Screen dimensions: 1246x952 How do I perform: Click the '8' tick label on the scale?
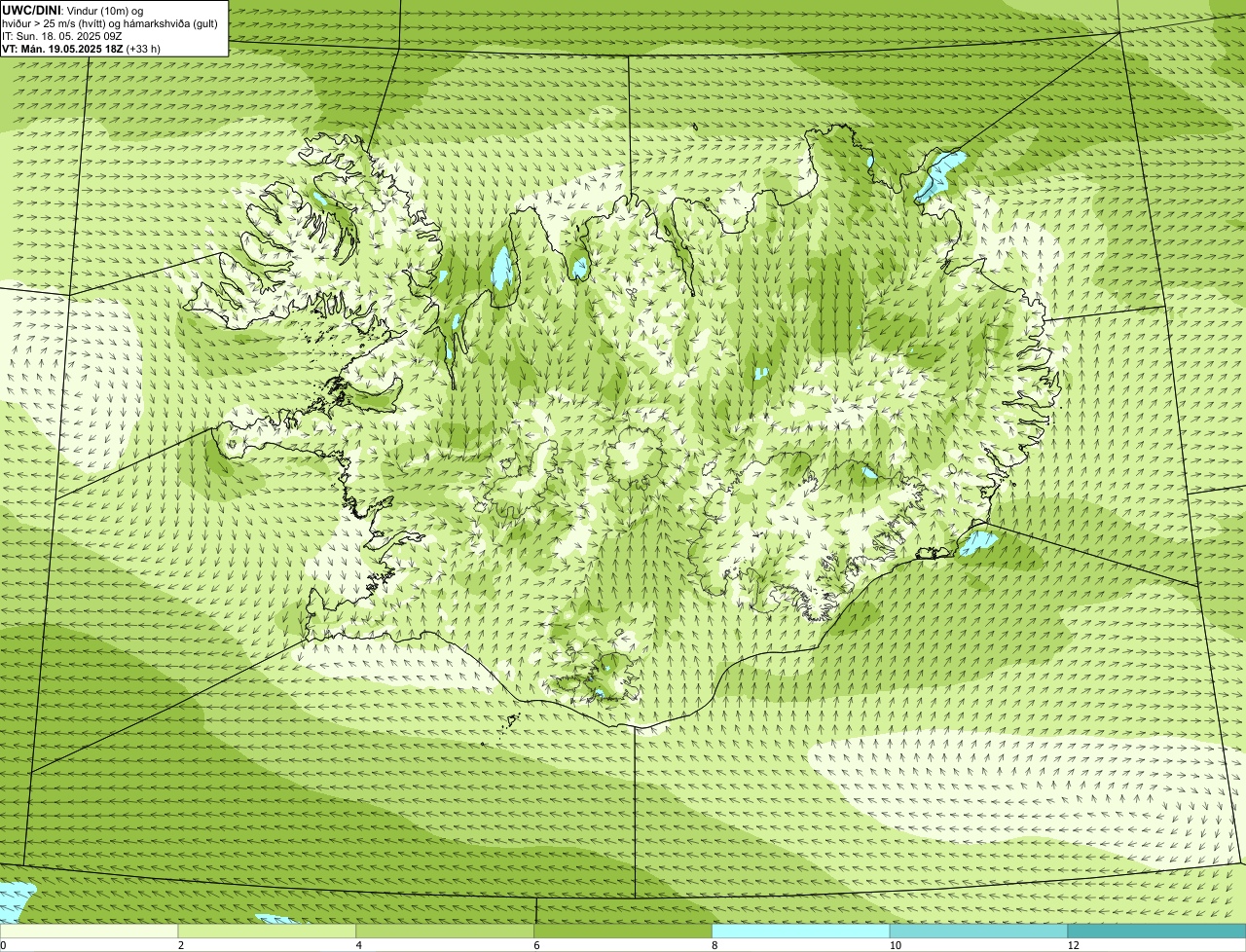pyautogui.click(x=715, y=945)
